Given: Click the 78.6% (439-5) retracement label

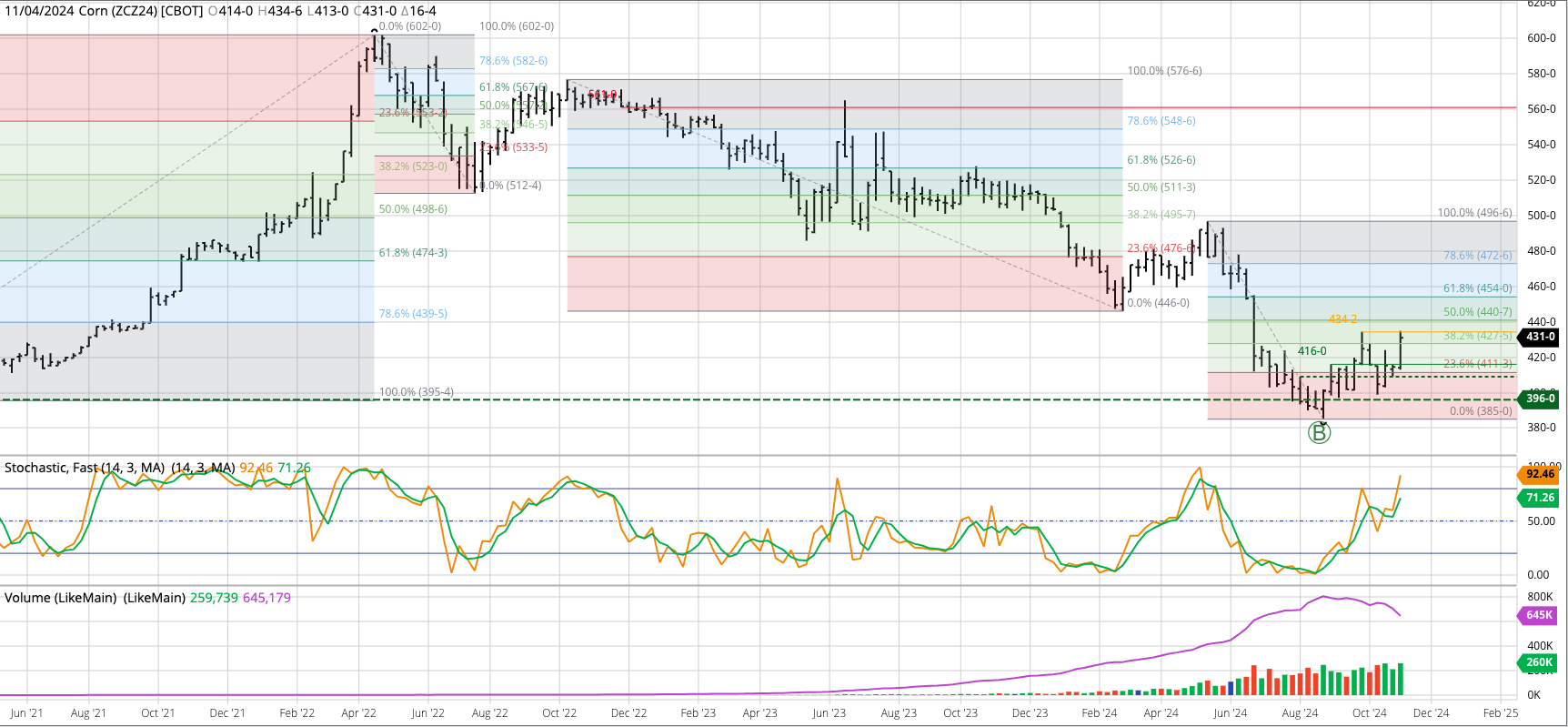Looking at the screenshot, I should (x=413, y=314).
